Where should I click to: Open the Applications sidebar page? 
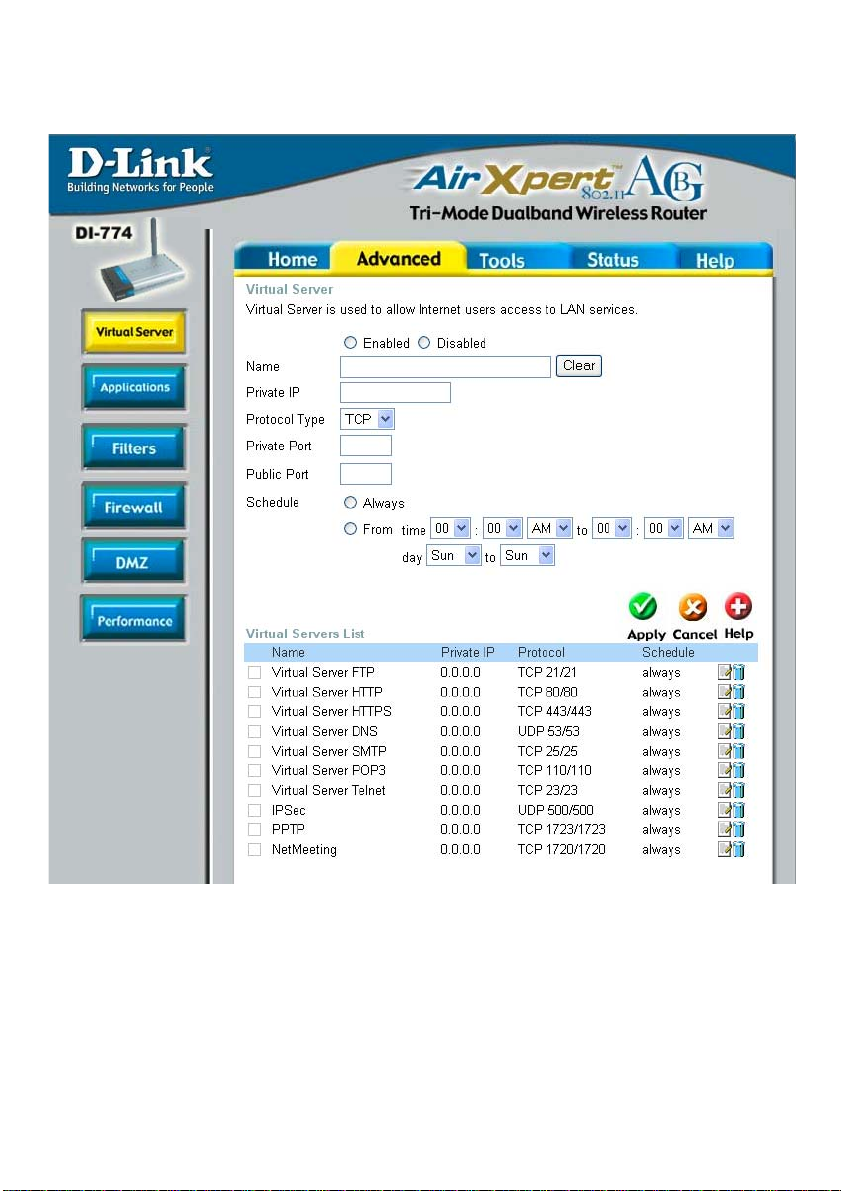[134, 387]
